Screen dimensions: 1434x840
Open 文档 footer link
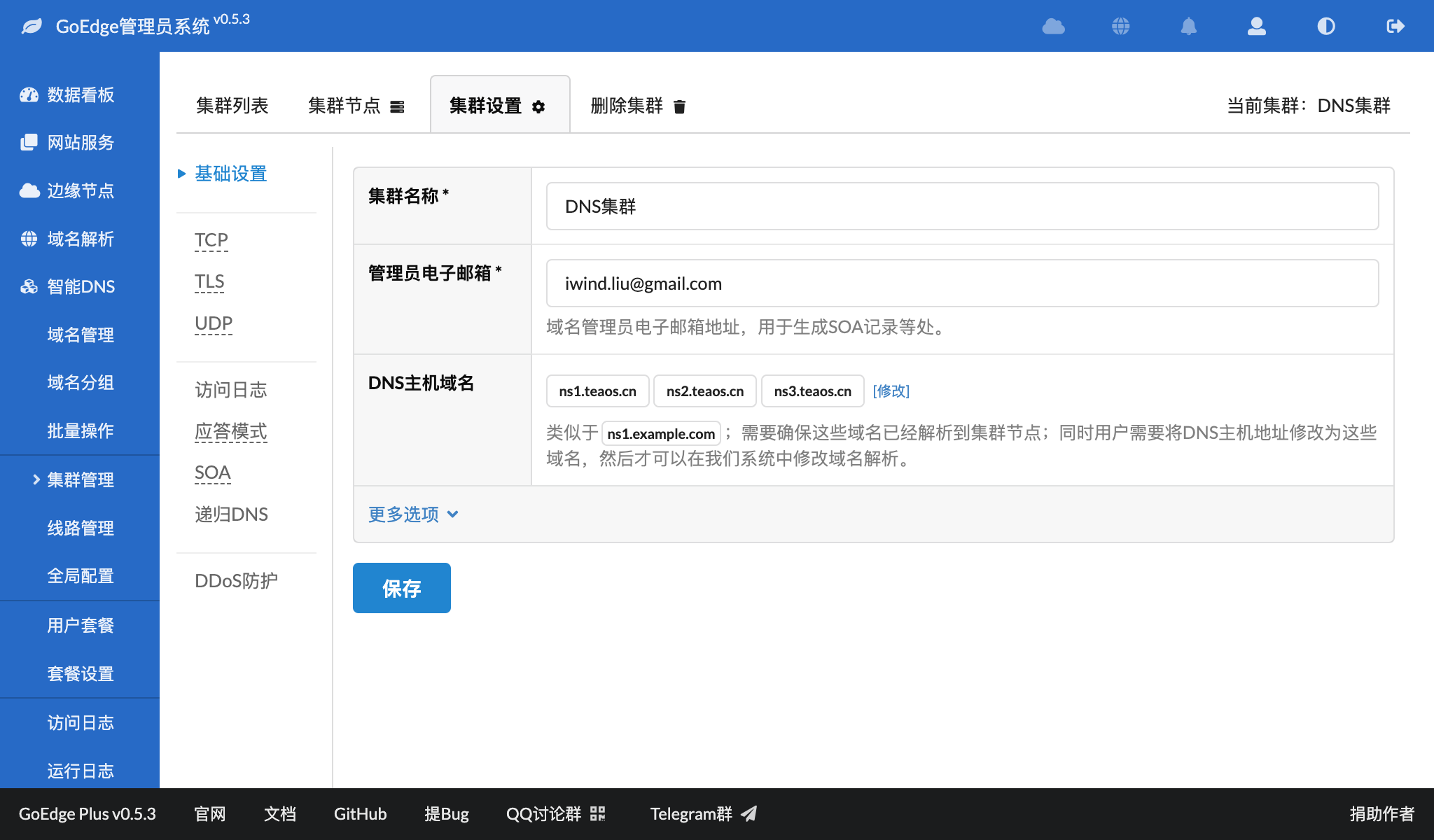coord(280,814)
